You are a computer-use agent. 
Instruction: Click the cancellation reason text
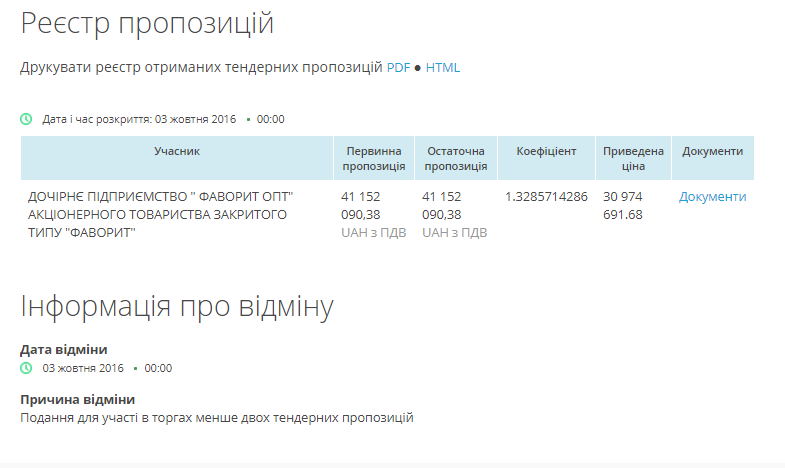tap(217, 417)
